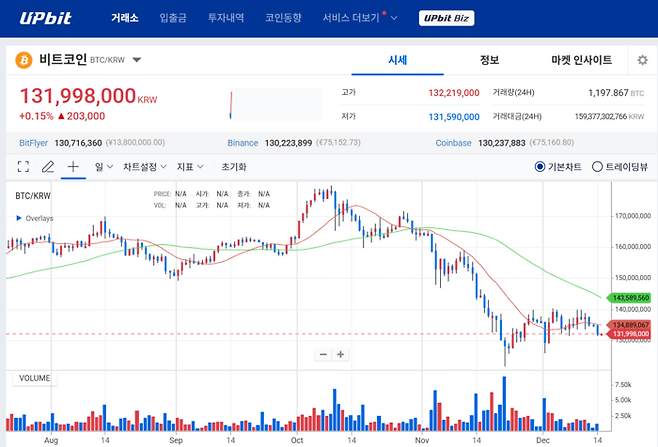Click the Oct label on time axis

[x=297, y=440]
